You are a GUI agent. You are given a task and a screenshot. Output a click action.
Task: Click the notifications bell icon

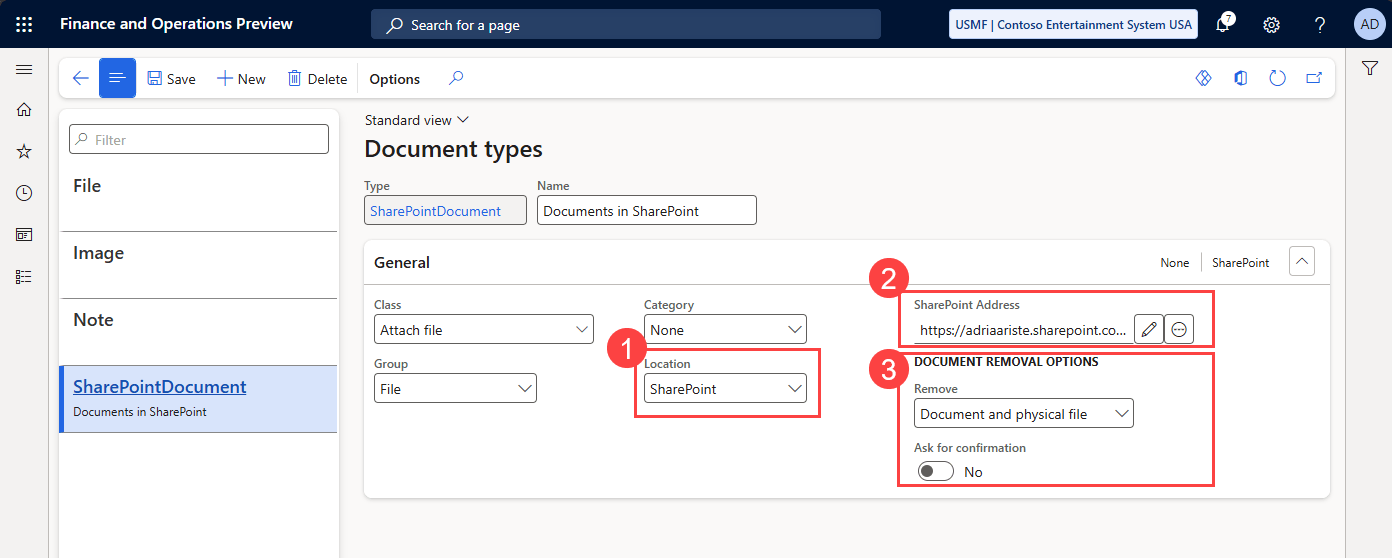pyautogui.click(x=1223, y=25)
